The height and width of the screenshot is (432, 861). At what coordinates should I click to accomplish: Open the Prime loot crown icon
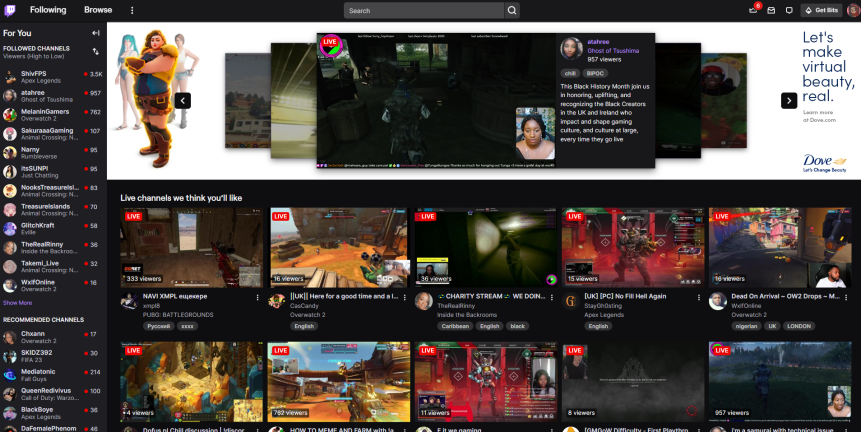click(x=753, y=10)
